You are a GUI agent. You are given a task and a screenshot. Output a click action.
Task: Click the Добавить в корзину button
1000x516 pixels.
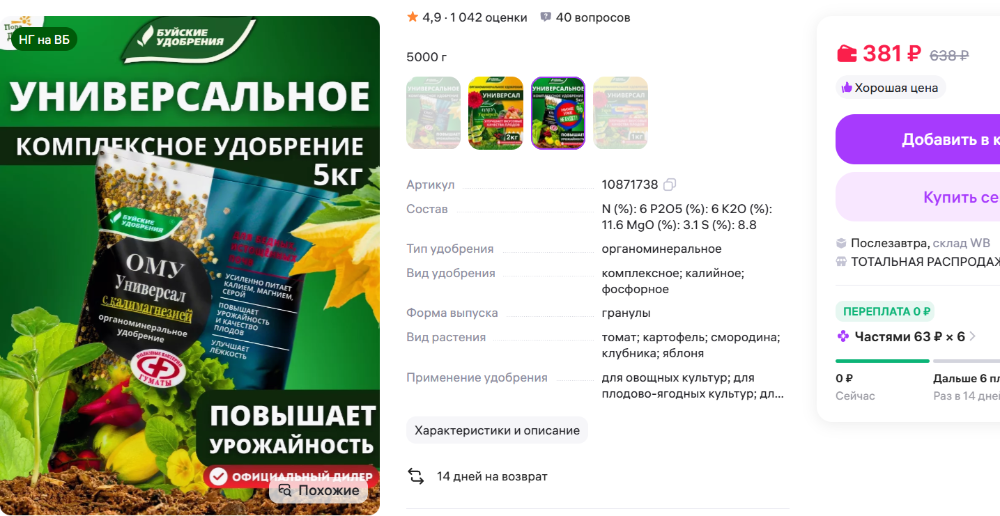[x=918, y=140]
